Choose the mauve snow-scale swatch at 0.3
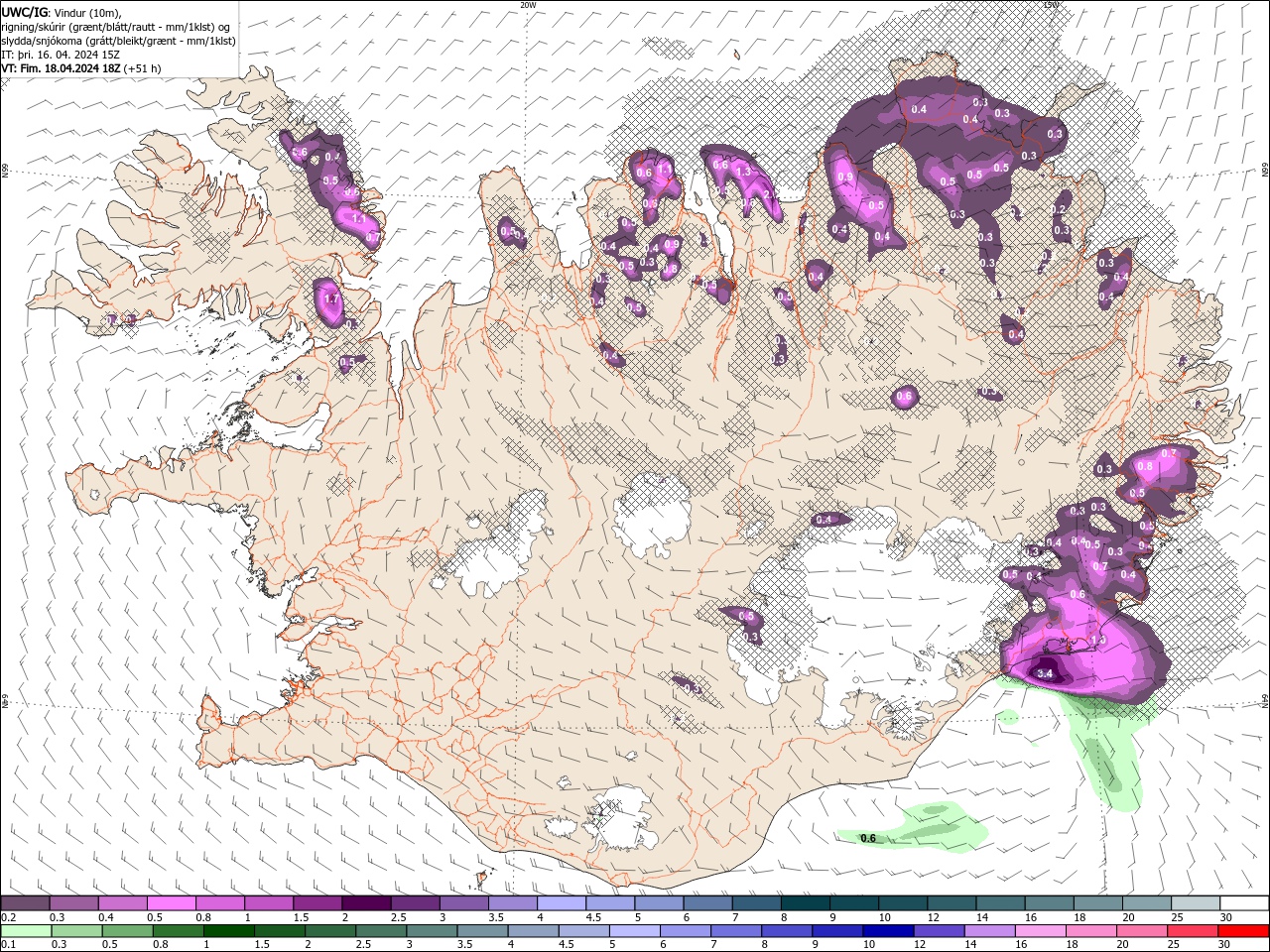This screenshot has width=1270, height=952. (x=73, y=903)
